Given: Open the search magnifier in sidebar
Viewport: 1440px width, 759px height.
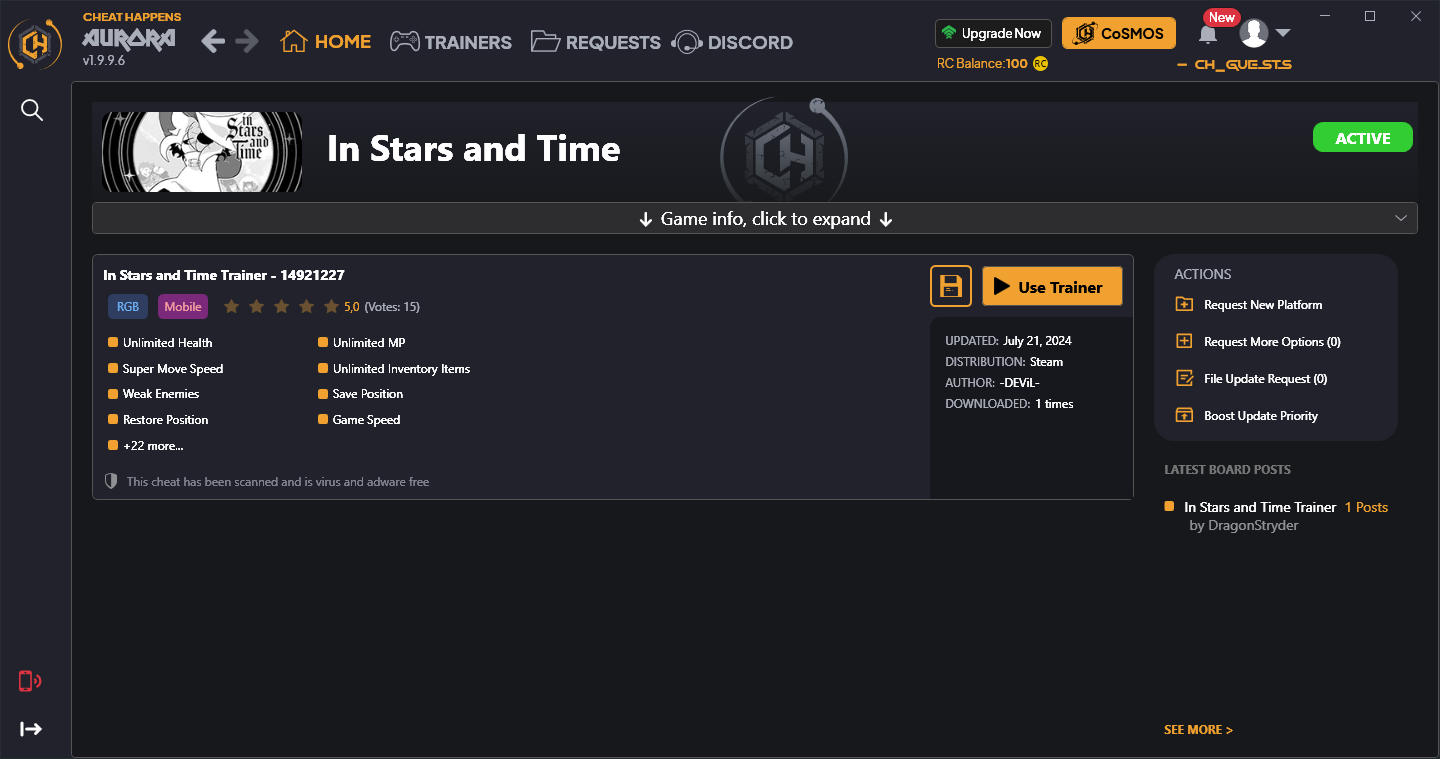Looking at the screenshot, I should tap(32, 110).
